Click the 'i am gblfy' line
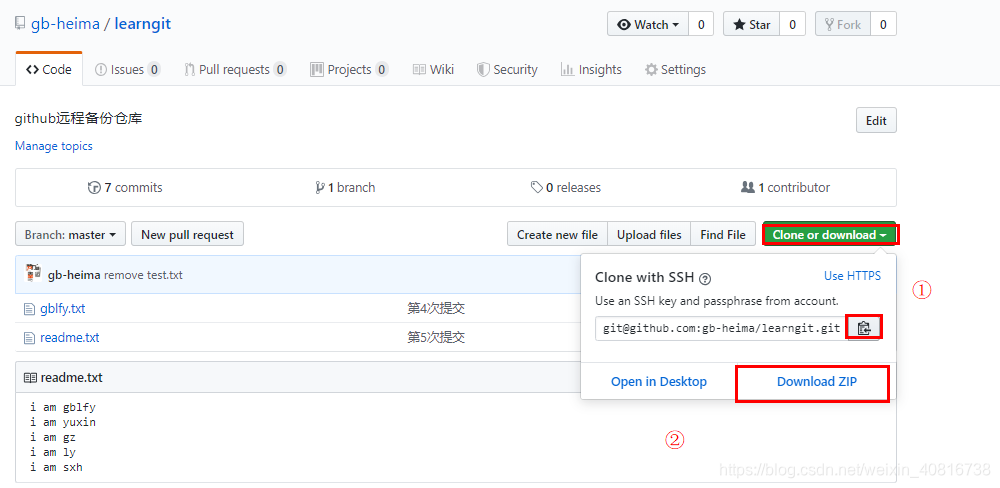This screenshot has height=488, width=1000. click(x=62, y=407)
